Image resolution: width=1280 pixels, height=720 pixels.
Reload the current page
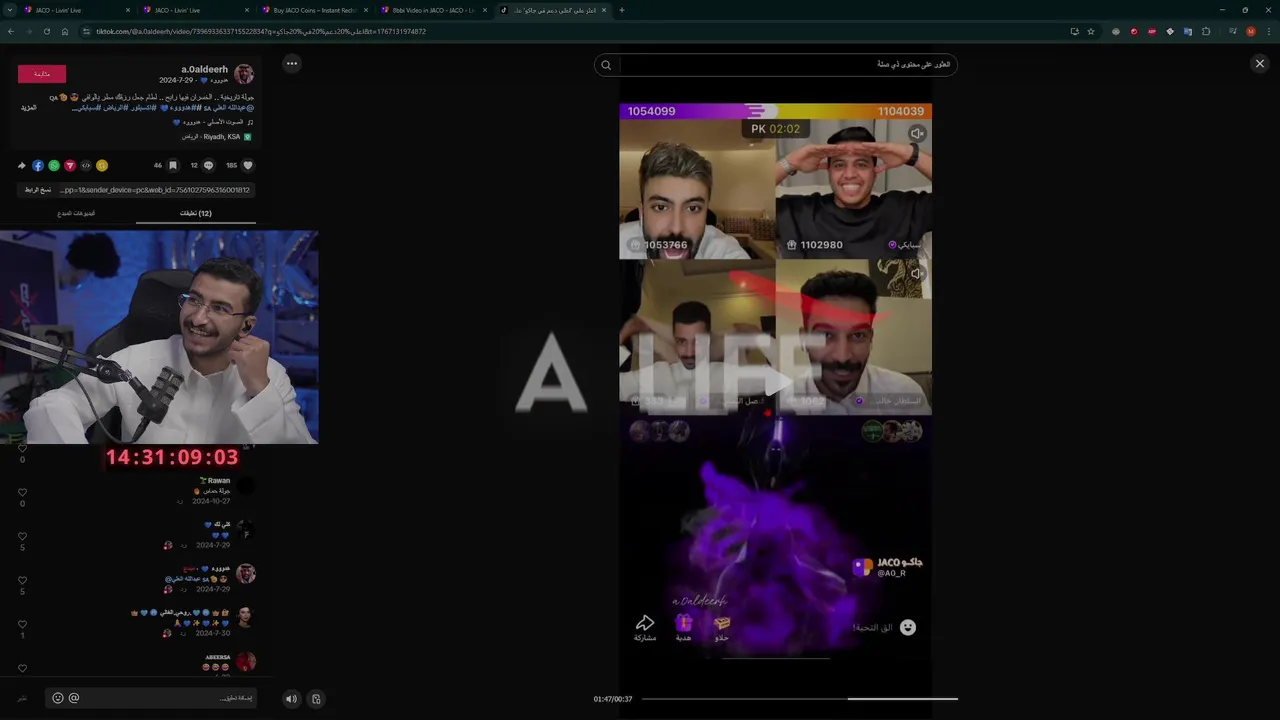click(x=47, y=31)
